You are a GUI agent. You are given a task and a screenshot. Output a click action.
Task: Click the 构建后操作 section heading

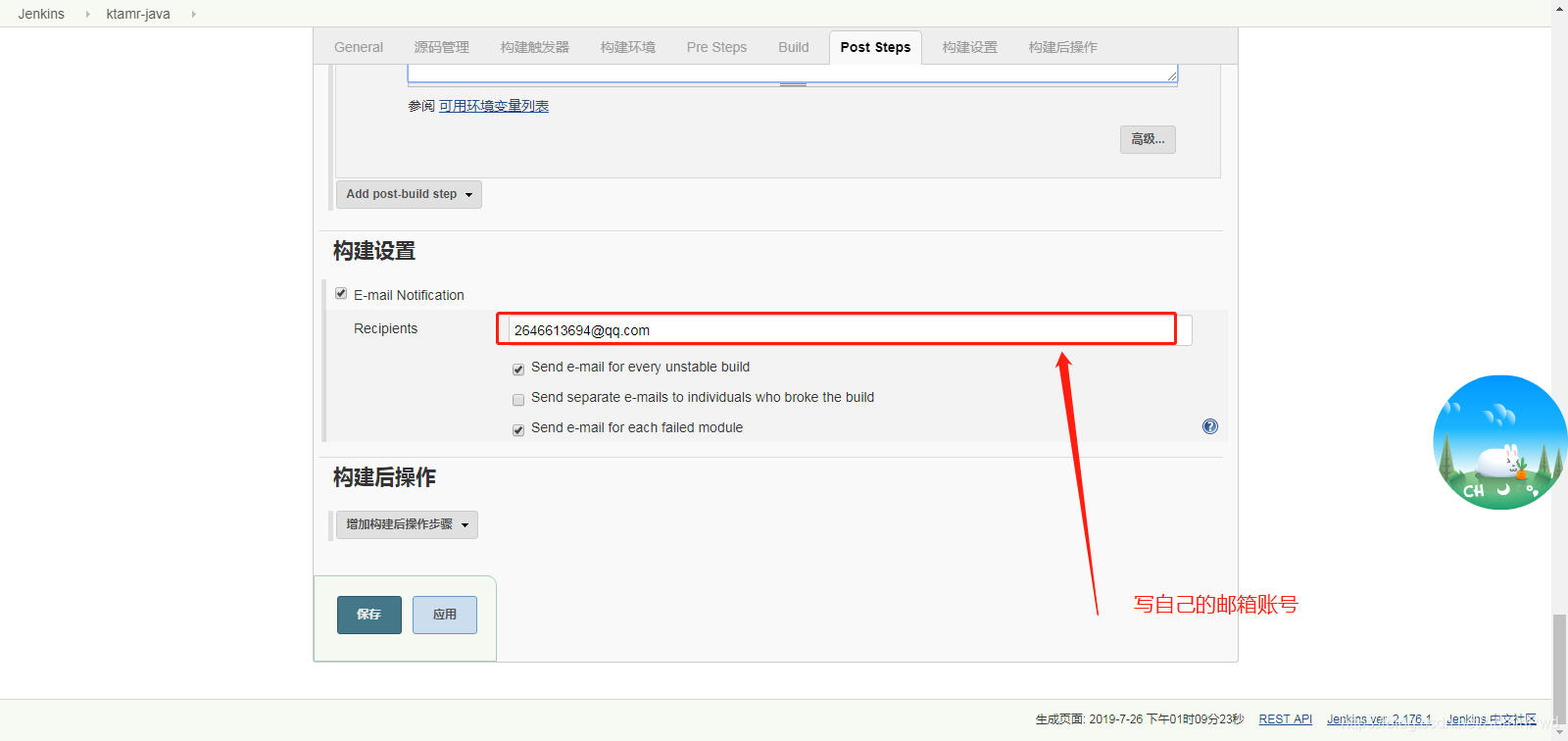(x=384, y=477)
